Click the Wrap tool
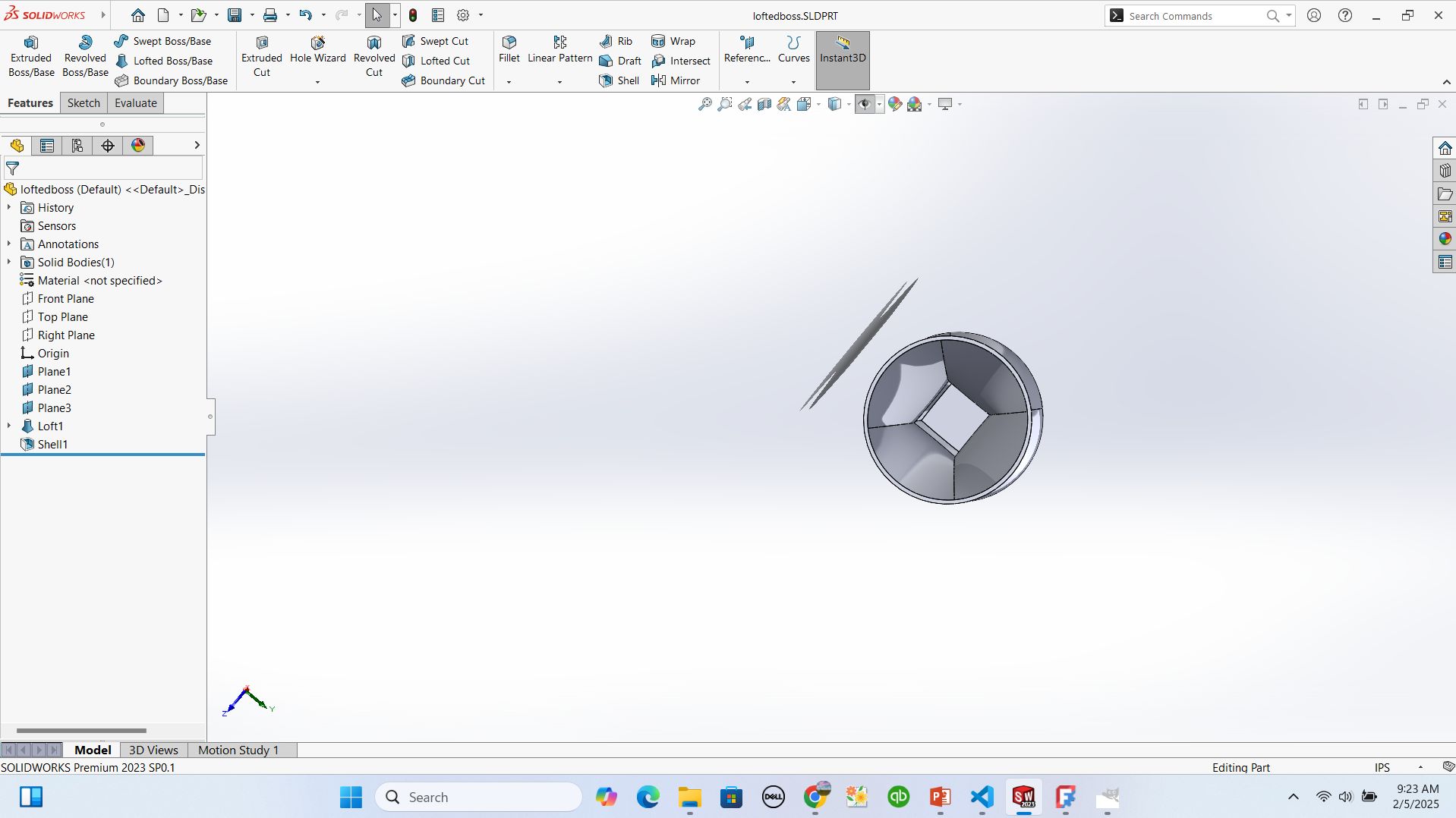The height and width of the screenshot is (818, 1456). [673, 41]
